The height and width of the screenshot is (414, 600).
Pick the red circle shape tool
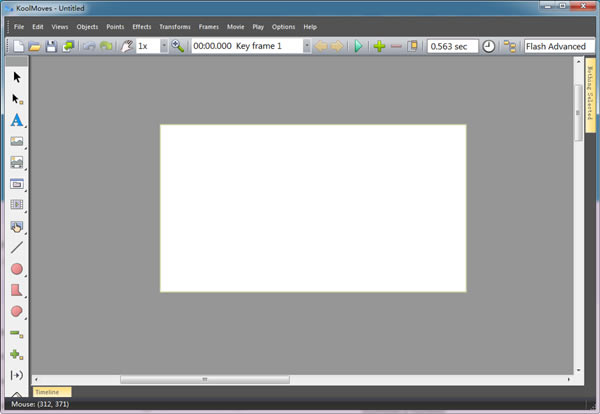click(x=16, y=269)
